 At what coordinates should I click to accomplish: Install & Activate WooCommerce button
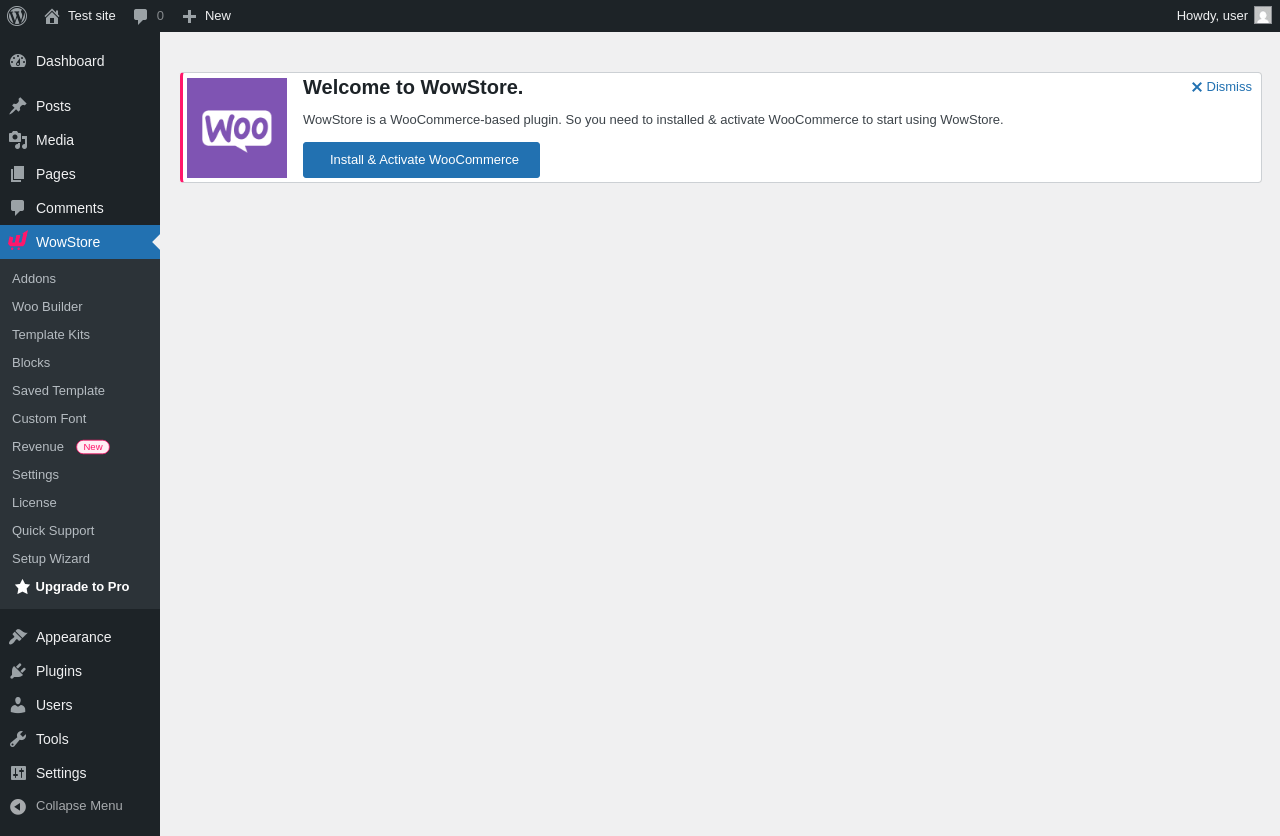421,160
